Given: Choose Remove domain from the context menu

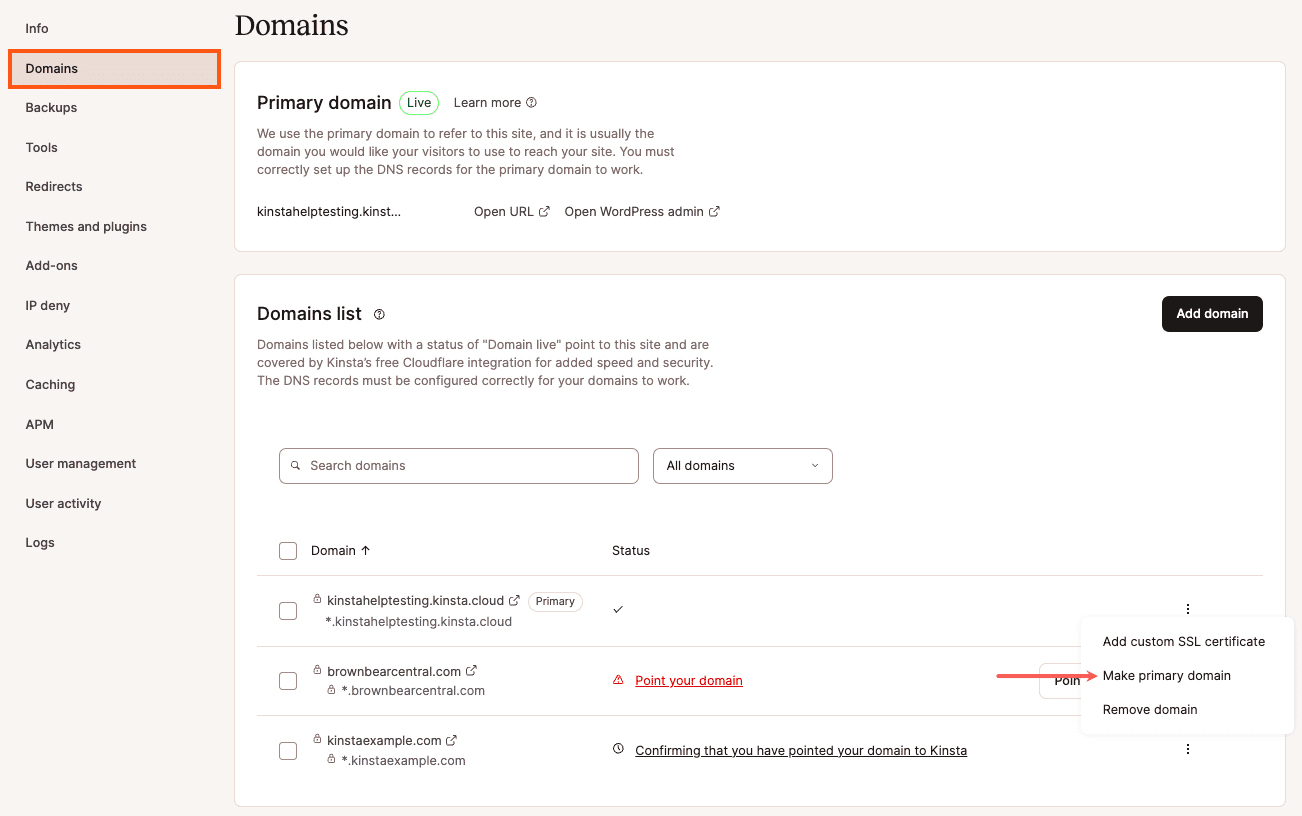Looking at the screenshot, I should 1150,709.
